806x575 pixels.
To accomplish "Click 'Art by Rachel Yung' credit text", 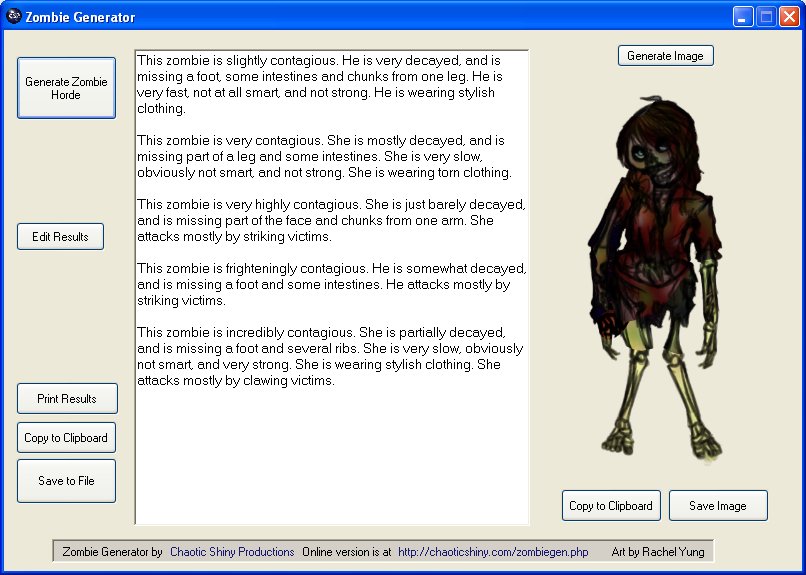I will (x=658, y=552).
